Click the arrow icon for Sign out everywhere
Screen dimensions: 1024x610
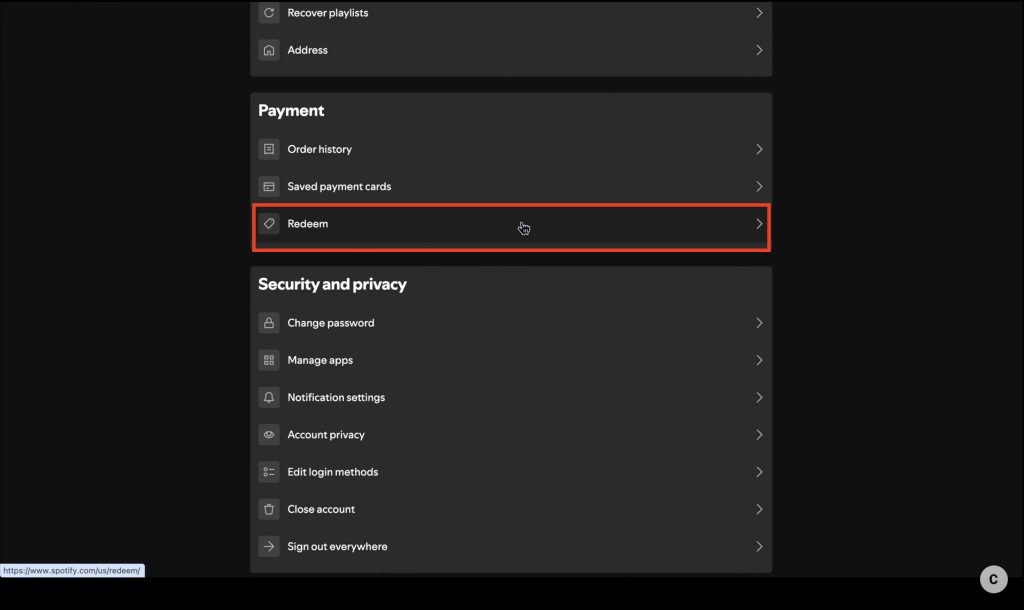click(x=268, y=546)
